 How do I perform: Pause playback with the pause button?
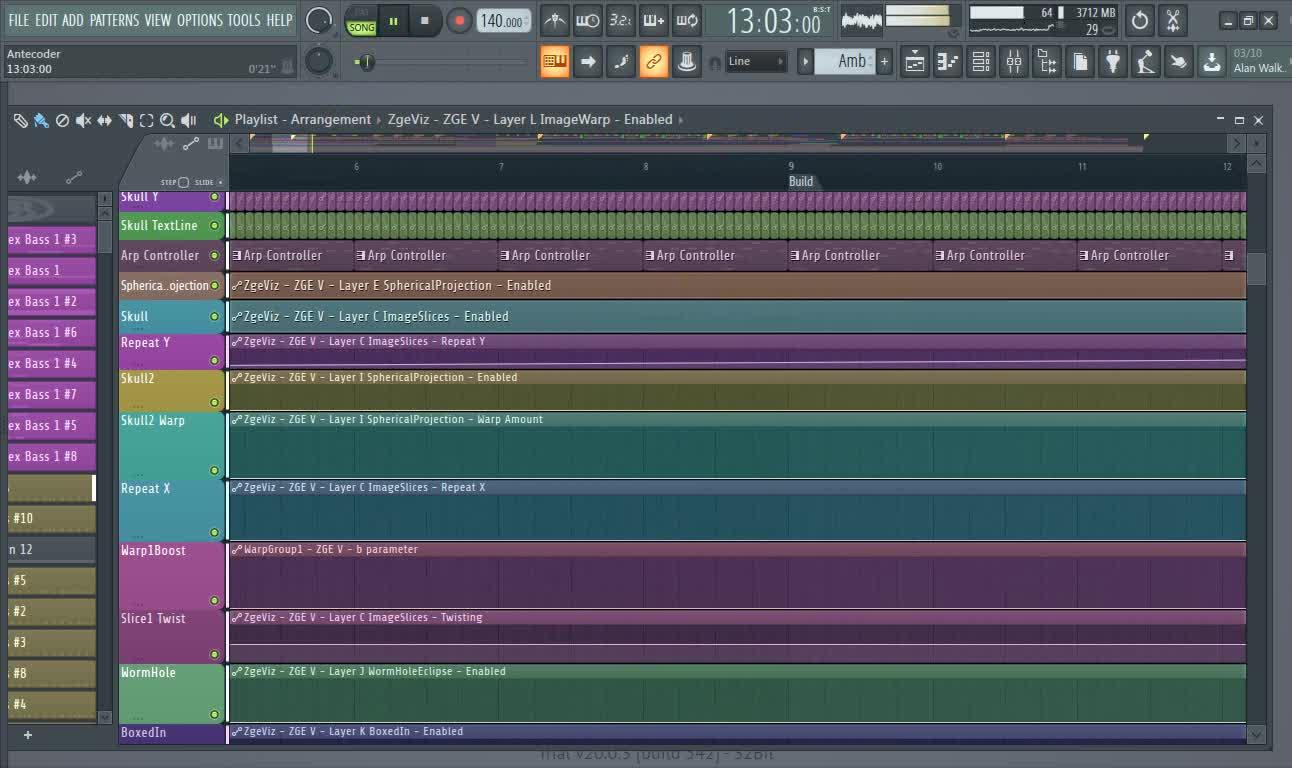[394, 21]
